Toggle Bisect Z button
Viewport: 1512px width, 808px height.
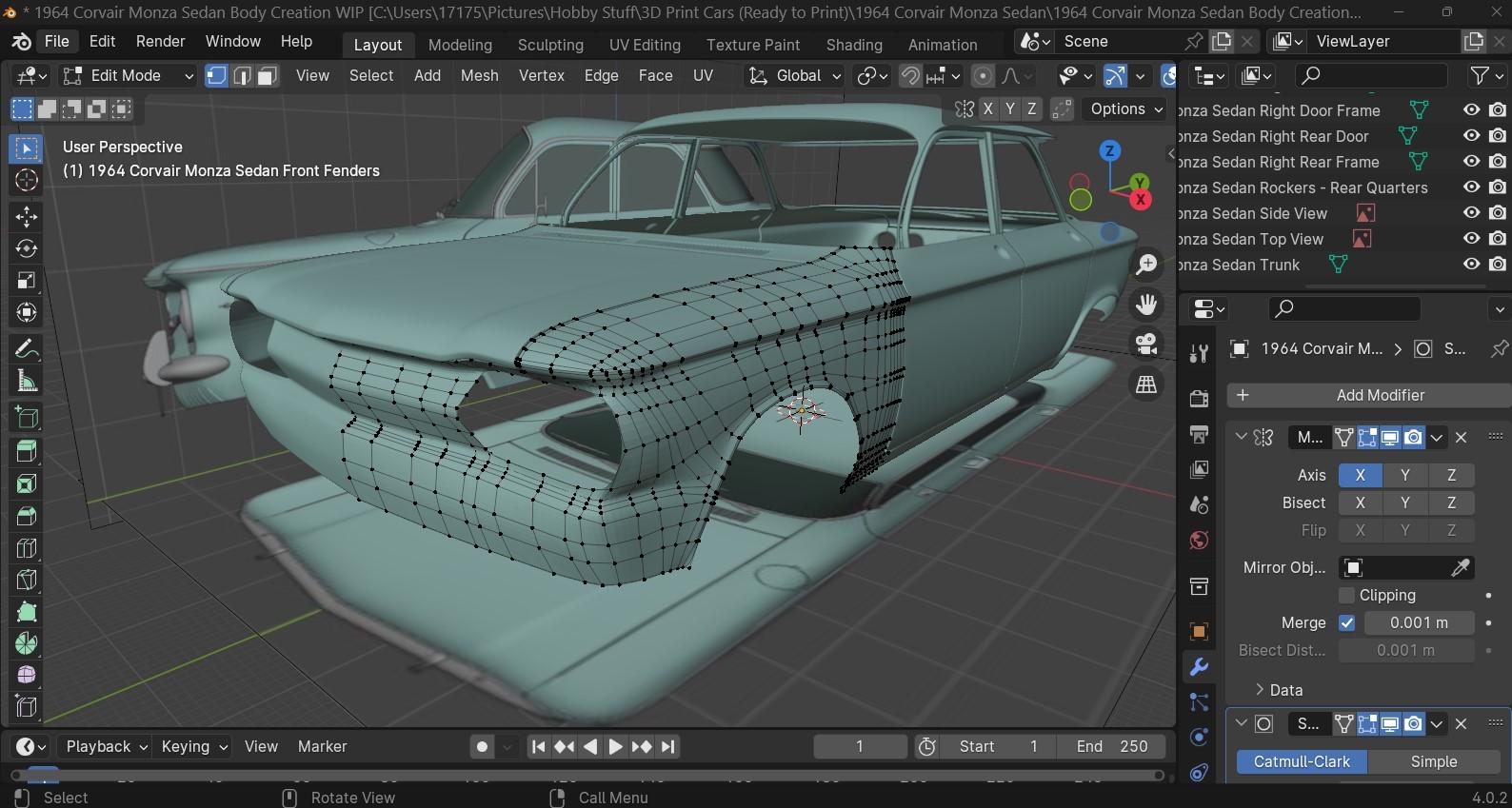1452,503
